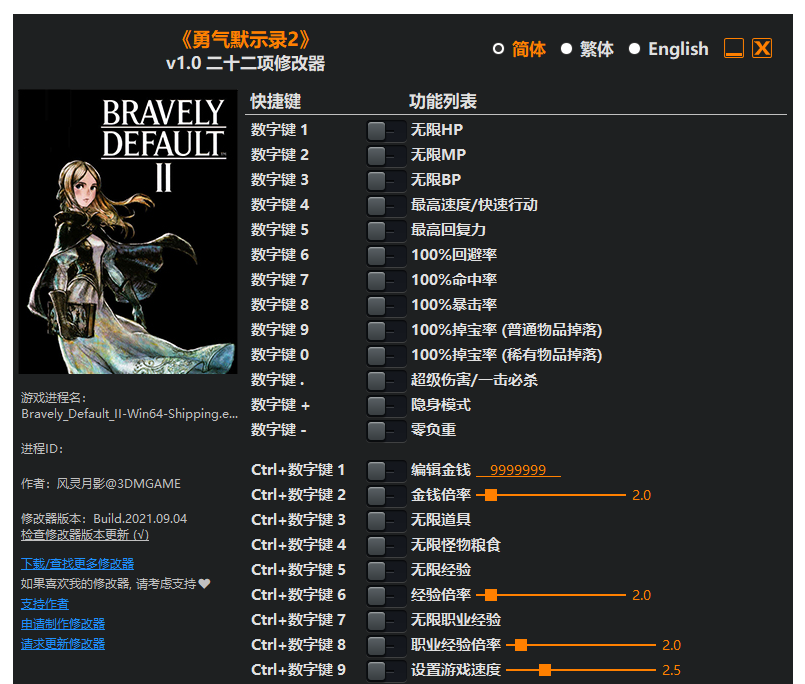Switch language to English

(x=635, y=49)
